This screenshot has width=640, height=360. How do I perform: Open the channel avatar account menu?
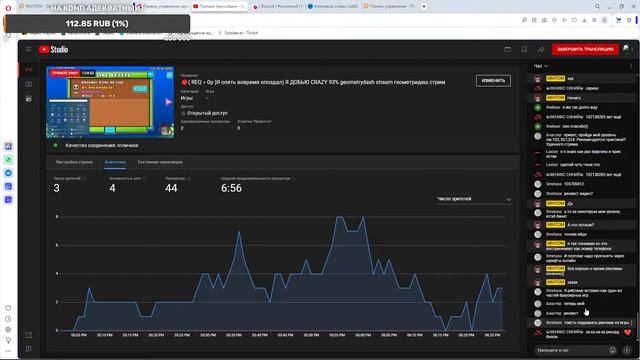coord(627,49)
